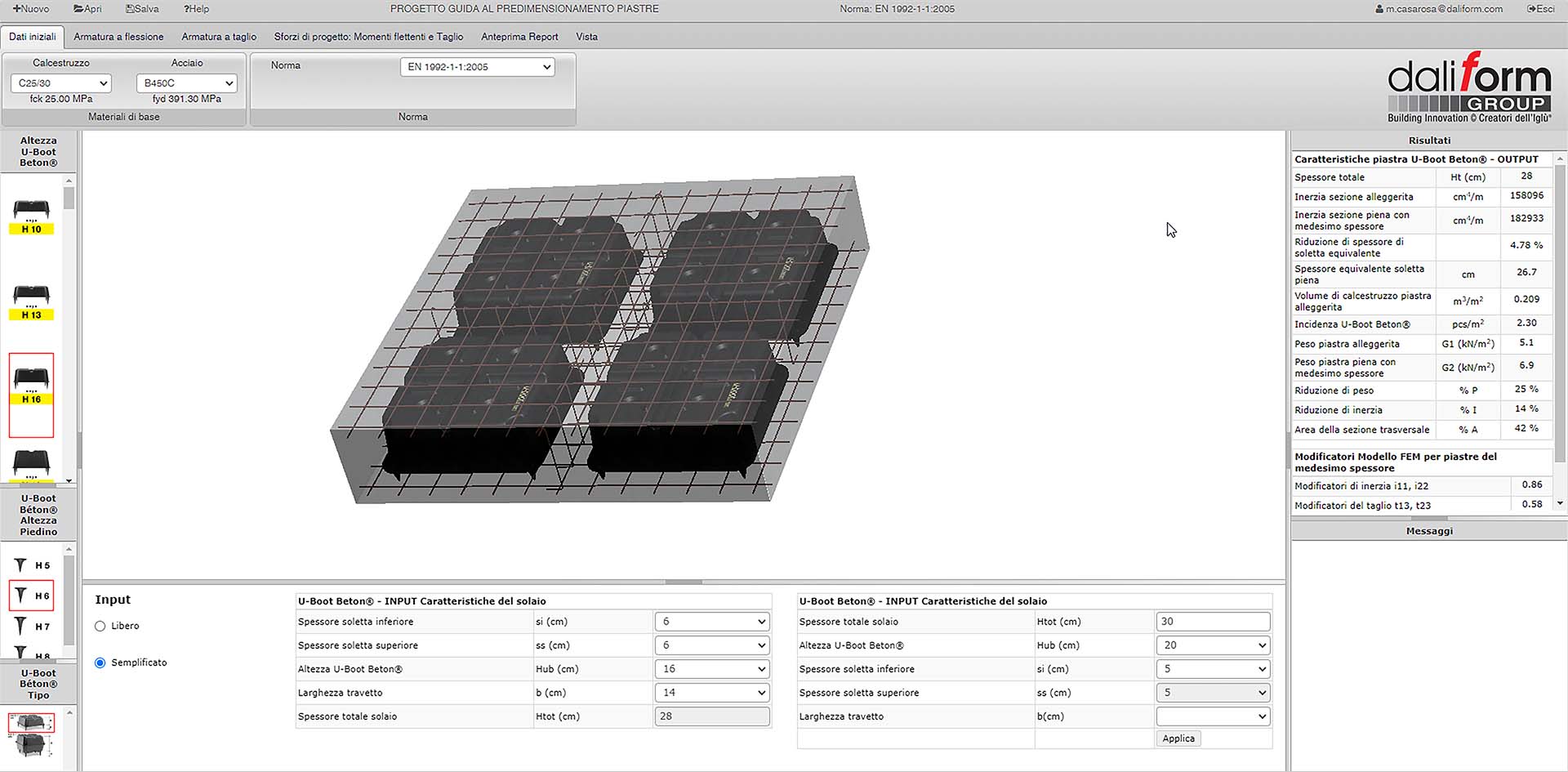Click up arrow of Risultati panel scrollbar
Image resolution: width=1568 pixels, height=772 pixels.
pos(1561,158)
